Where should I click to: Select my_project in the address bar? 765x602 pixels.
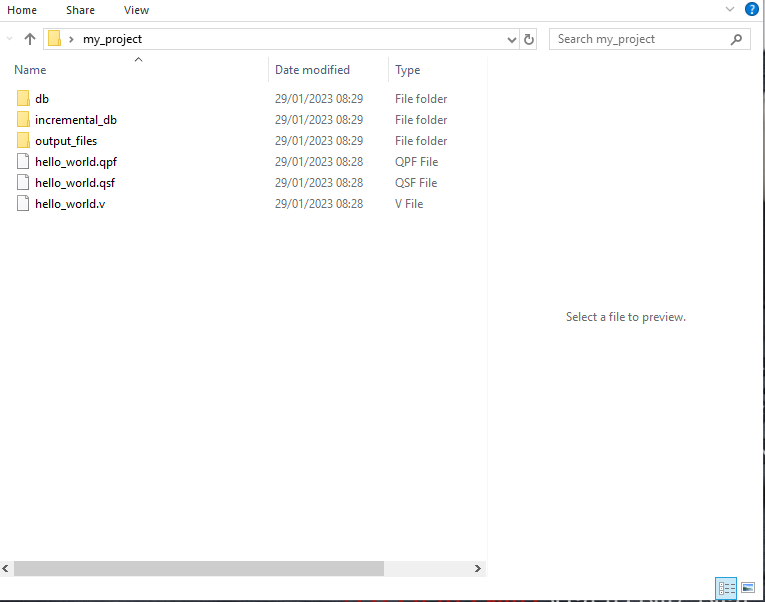click(112, 39)
